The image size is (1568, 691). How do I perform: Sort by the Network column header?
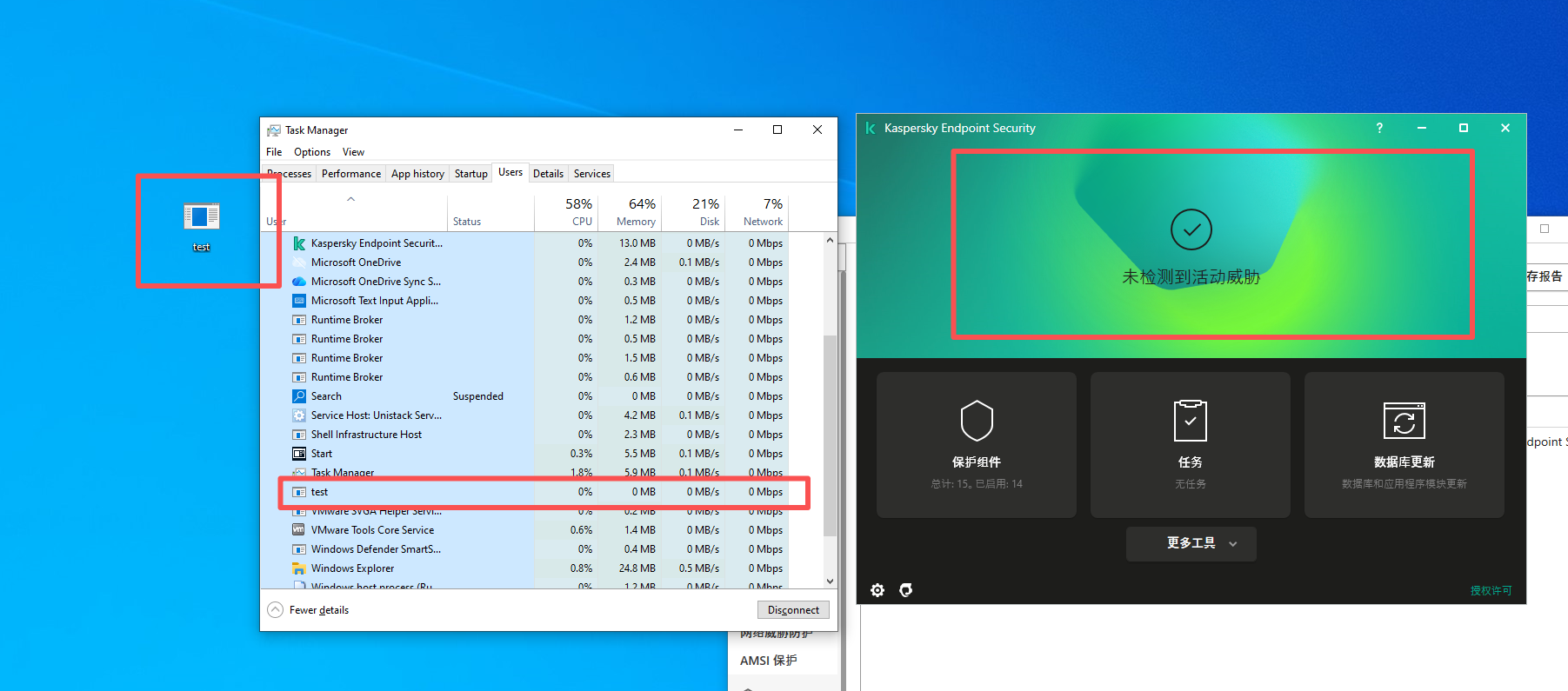[757, 211]
